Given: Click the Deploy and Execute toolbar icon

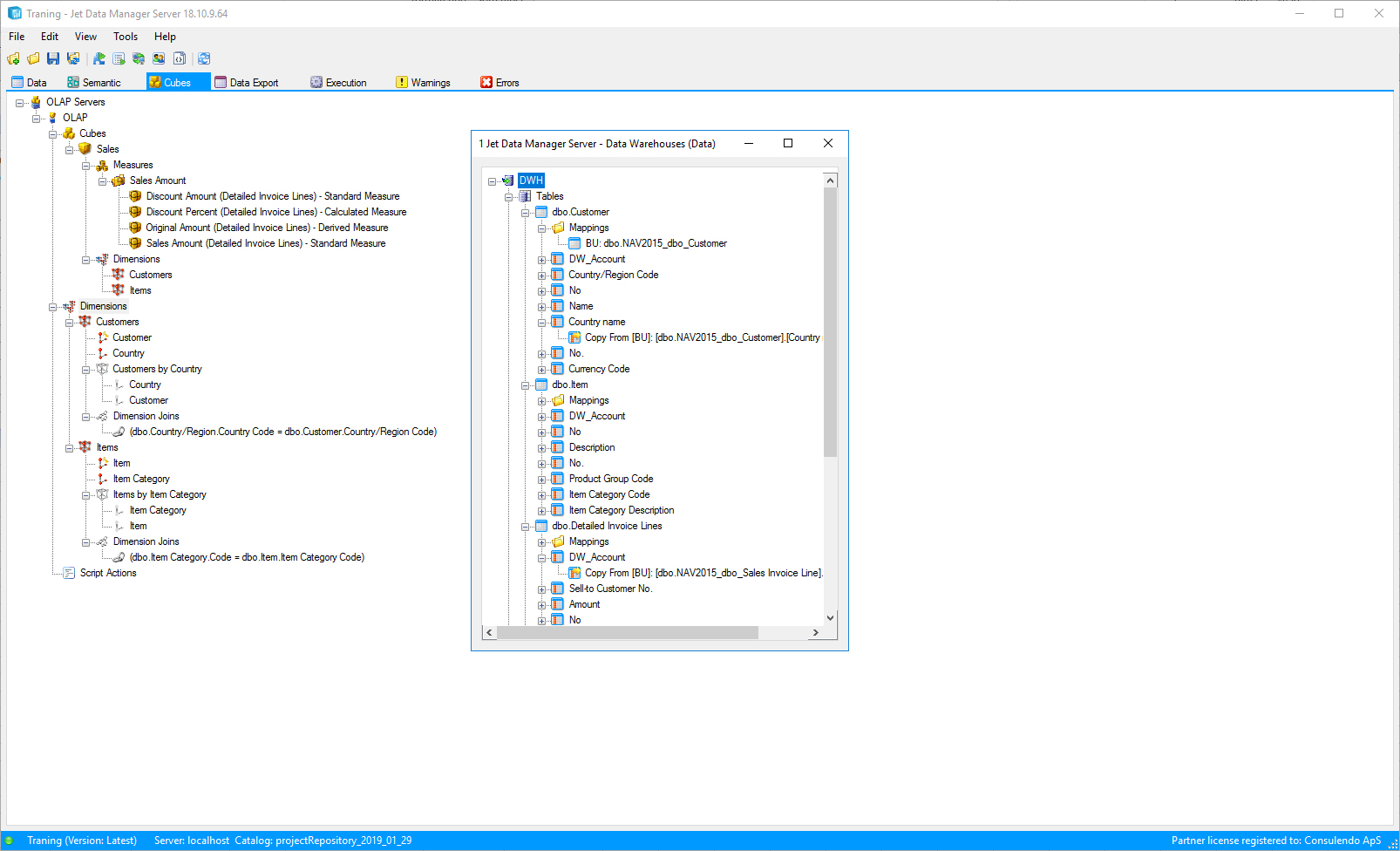Looking at the screenshot, I should 99,58.
